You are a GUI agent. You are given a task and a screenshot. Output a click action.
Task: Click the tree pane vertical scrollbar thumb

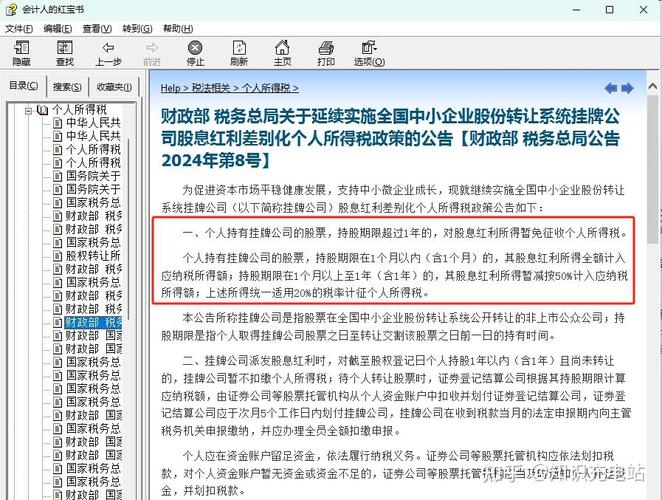(x=127, y=228)
